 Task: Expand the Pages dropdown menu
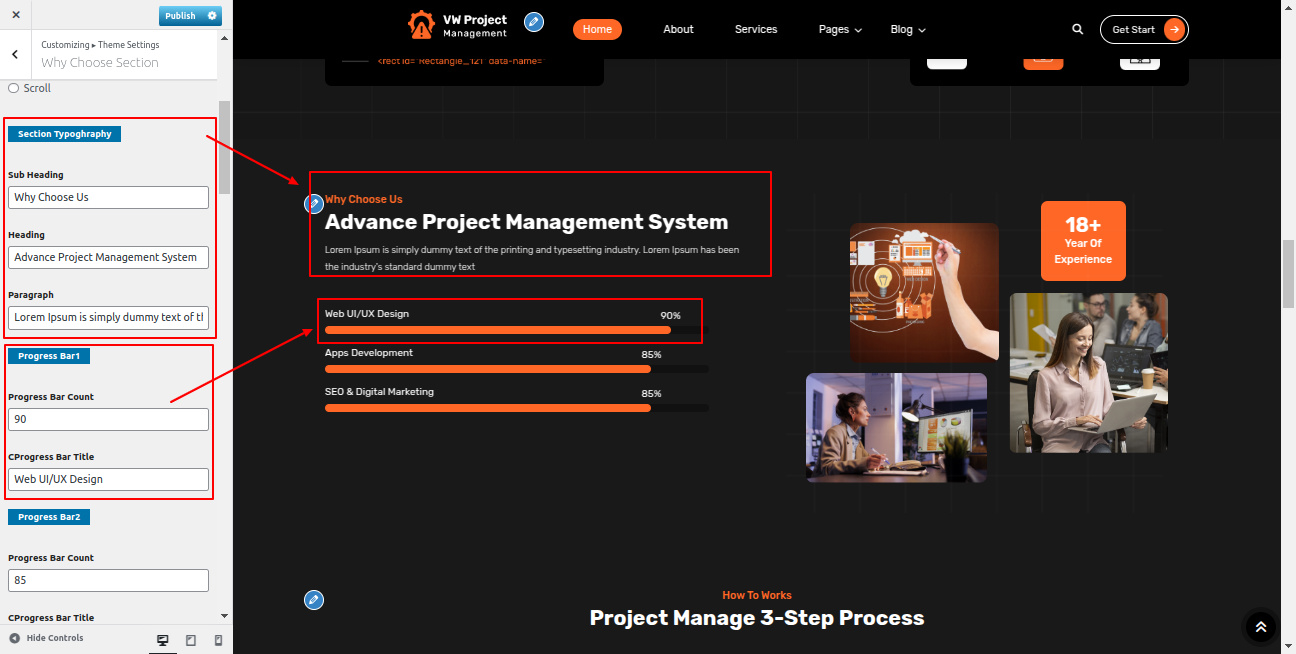[840, 30]
